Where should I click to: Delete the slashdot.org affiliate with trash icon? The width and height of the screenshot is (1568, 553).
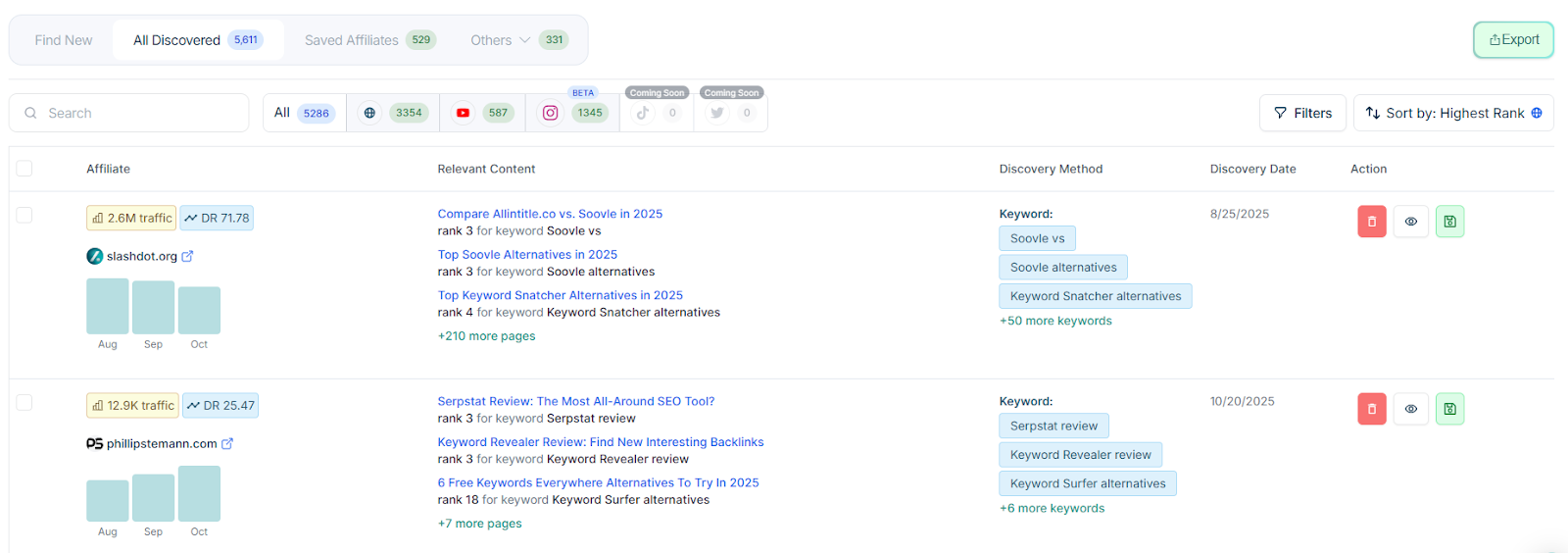pyautogui.click(x=1371, y=222)
